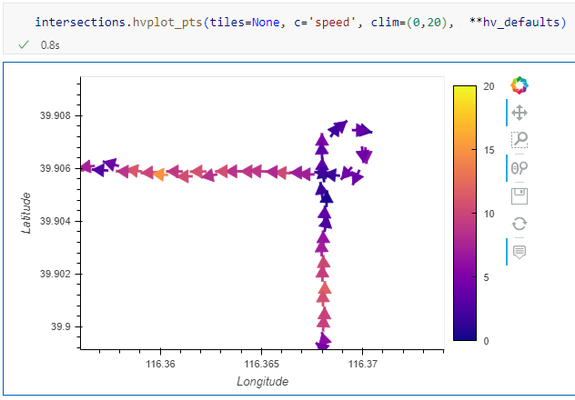
Task: Click the 39.904 y-axis tick label
Action: pyautogui.click(x=55, y=221)
